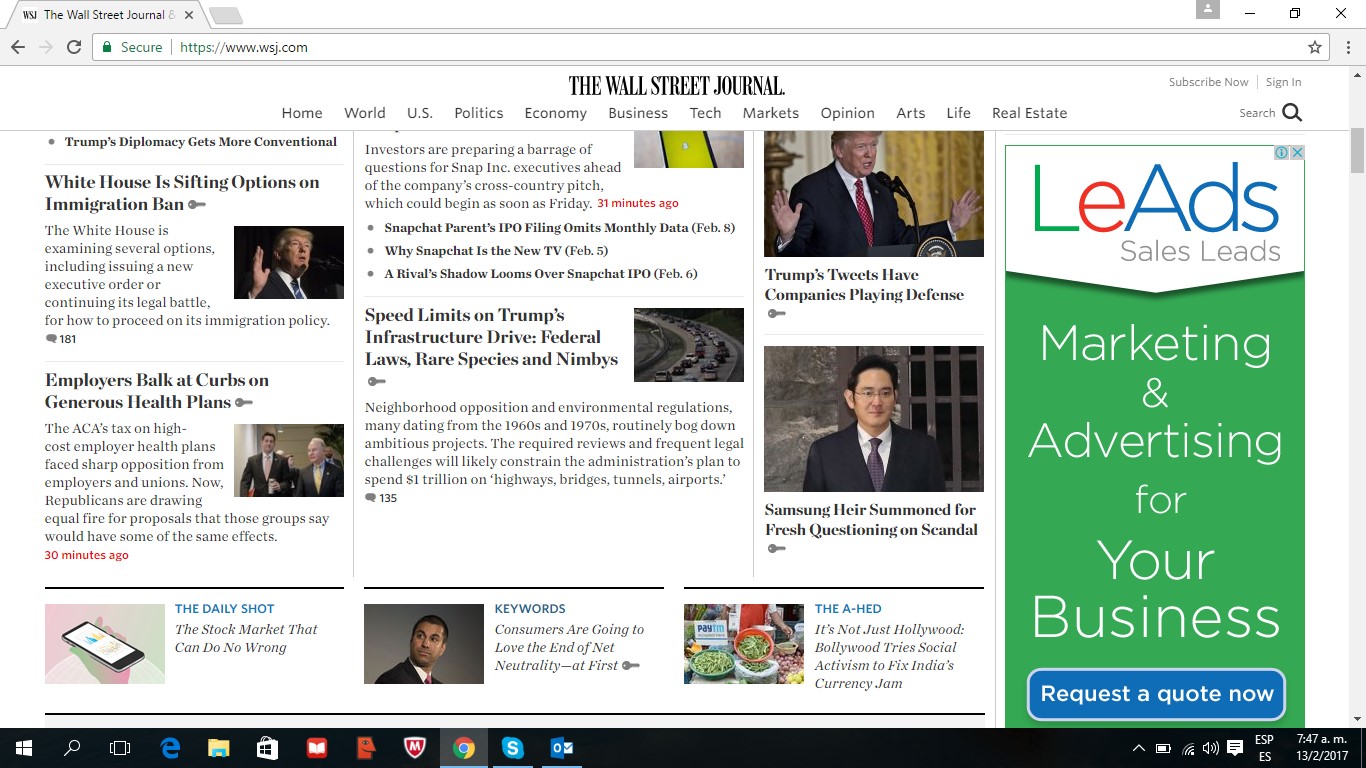Click the 'Request a quote now' button
This screenshot has width=1366, height=768.
(1156, 694)
